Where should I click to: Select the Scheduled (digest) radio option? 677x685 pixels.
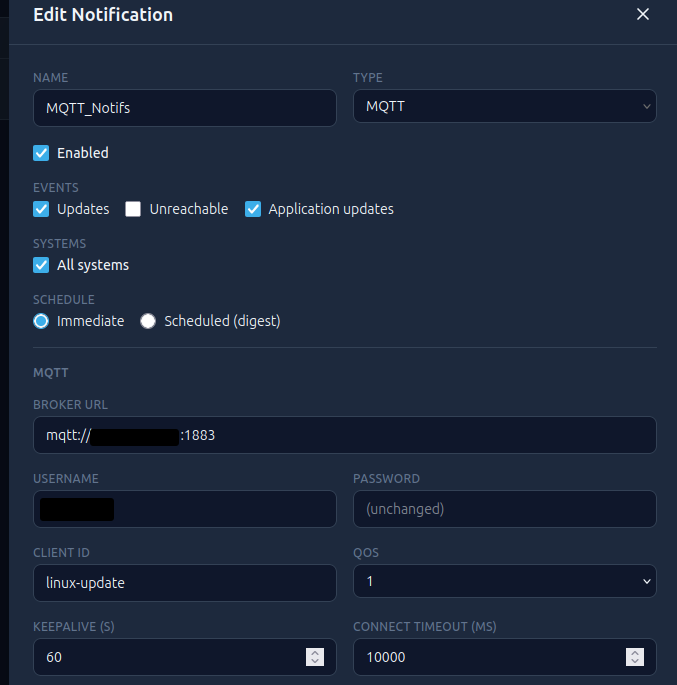click(148, 321)
